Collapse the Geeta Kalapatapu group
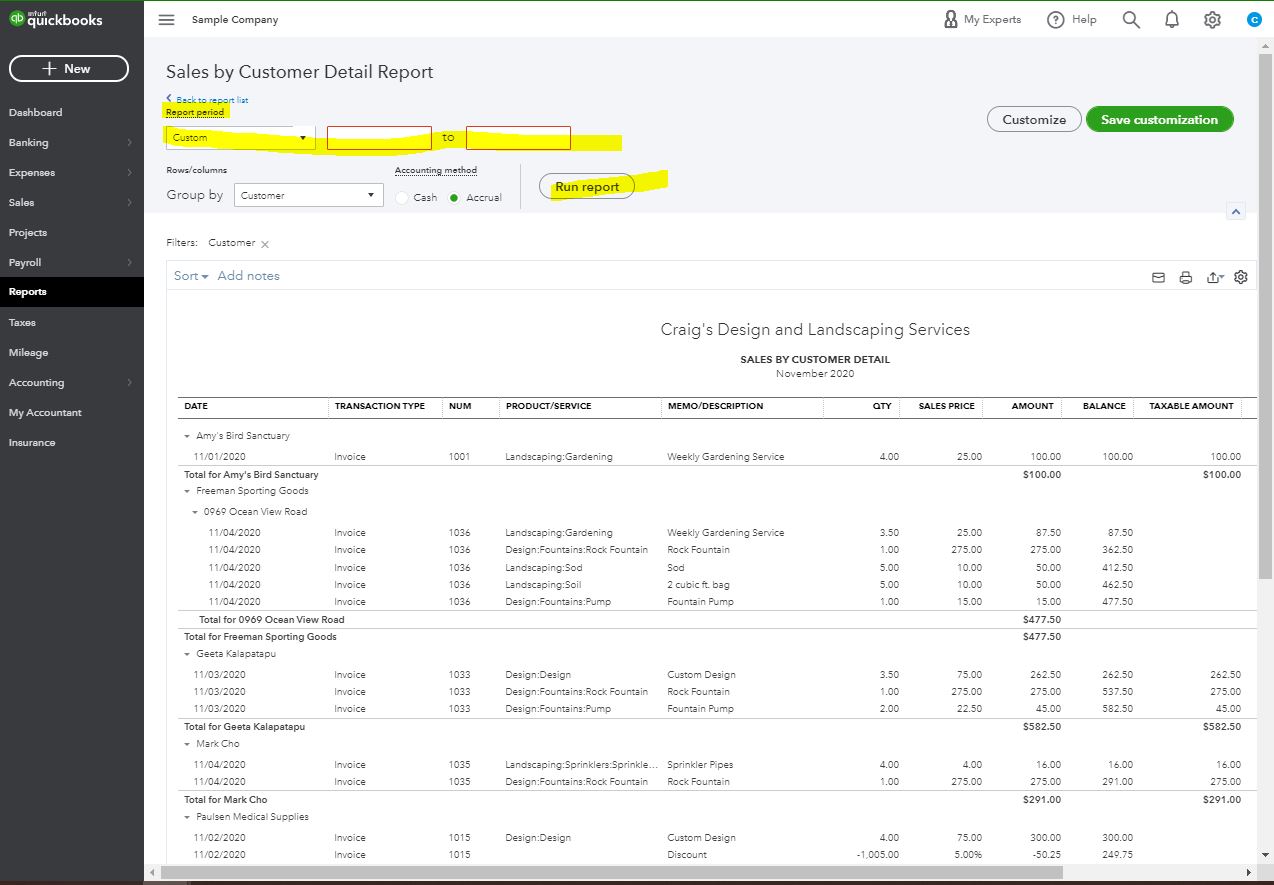Viewport: 1274px width, 885px height. (187, 654)
